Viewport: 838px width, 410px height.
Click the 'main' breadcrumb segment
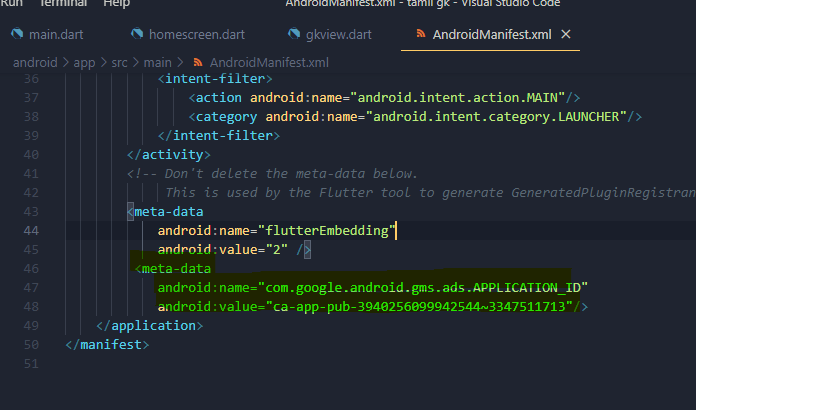click(157, 63)
